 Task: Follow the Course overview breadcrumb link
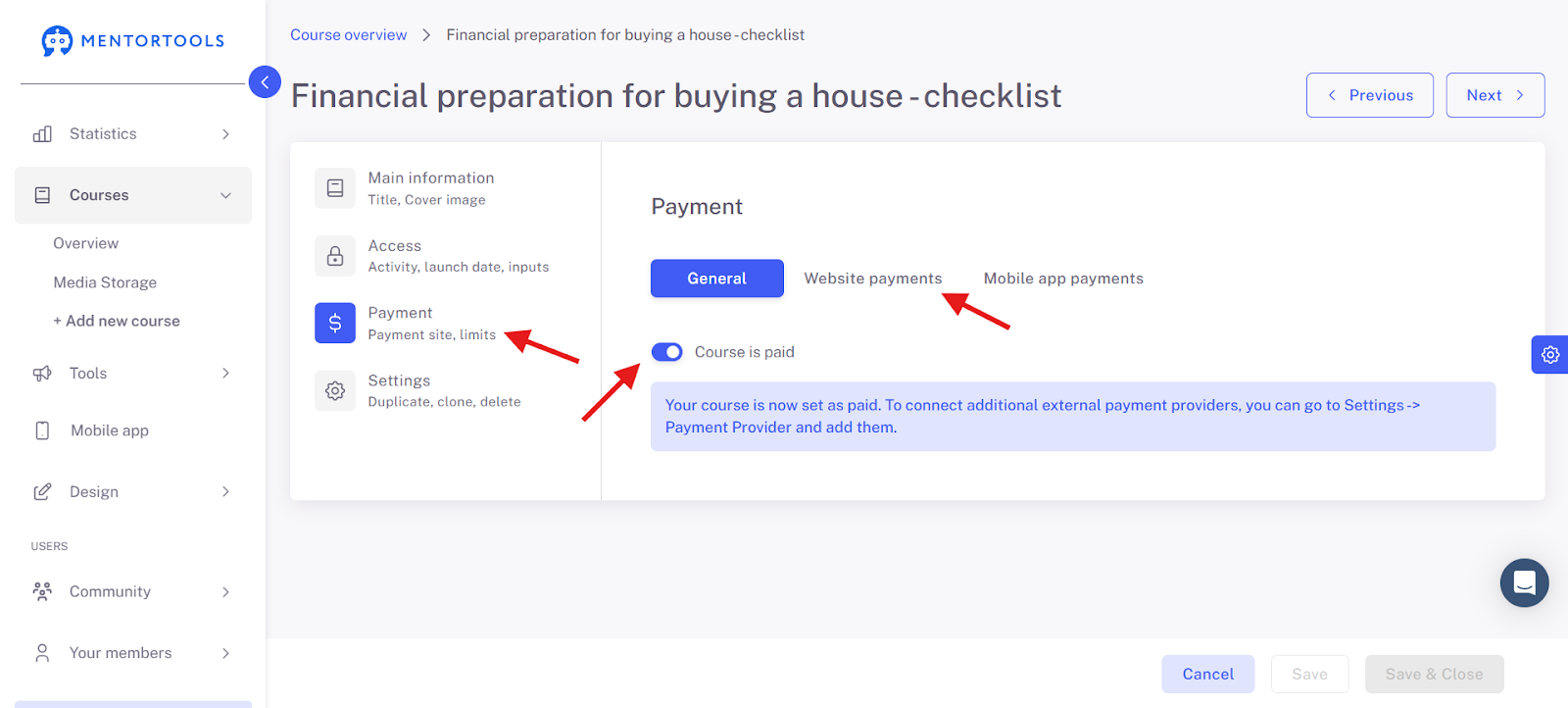click(348, 35)
